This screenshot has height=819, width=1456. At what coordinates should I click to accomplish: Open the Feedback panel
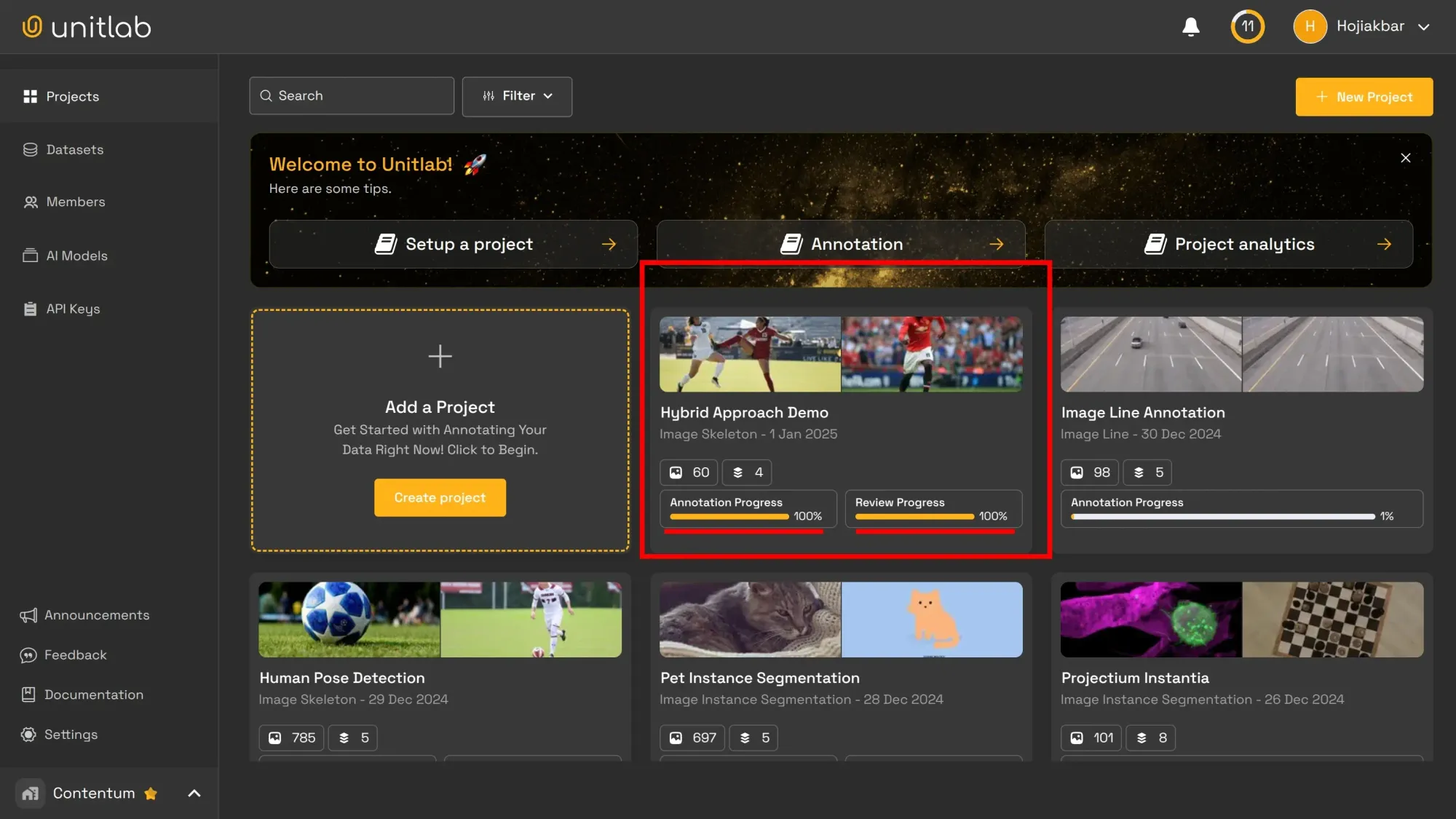74,654
